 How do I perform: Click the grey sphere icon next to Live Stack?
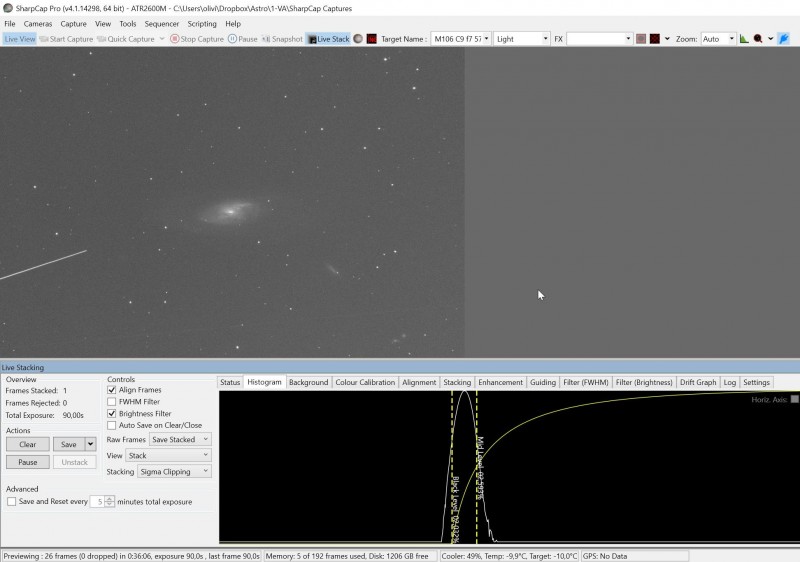pos(358,39)
